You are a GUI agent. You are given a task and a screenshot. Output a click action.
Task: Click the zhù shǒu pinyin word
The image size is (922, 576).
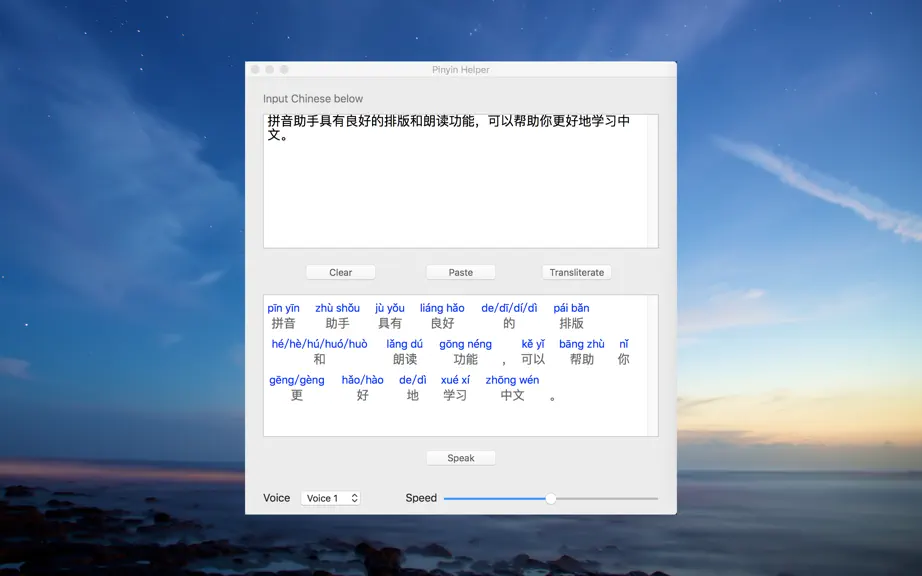coord(338,308)
